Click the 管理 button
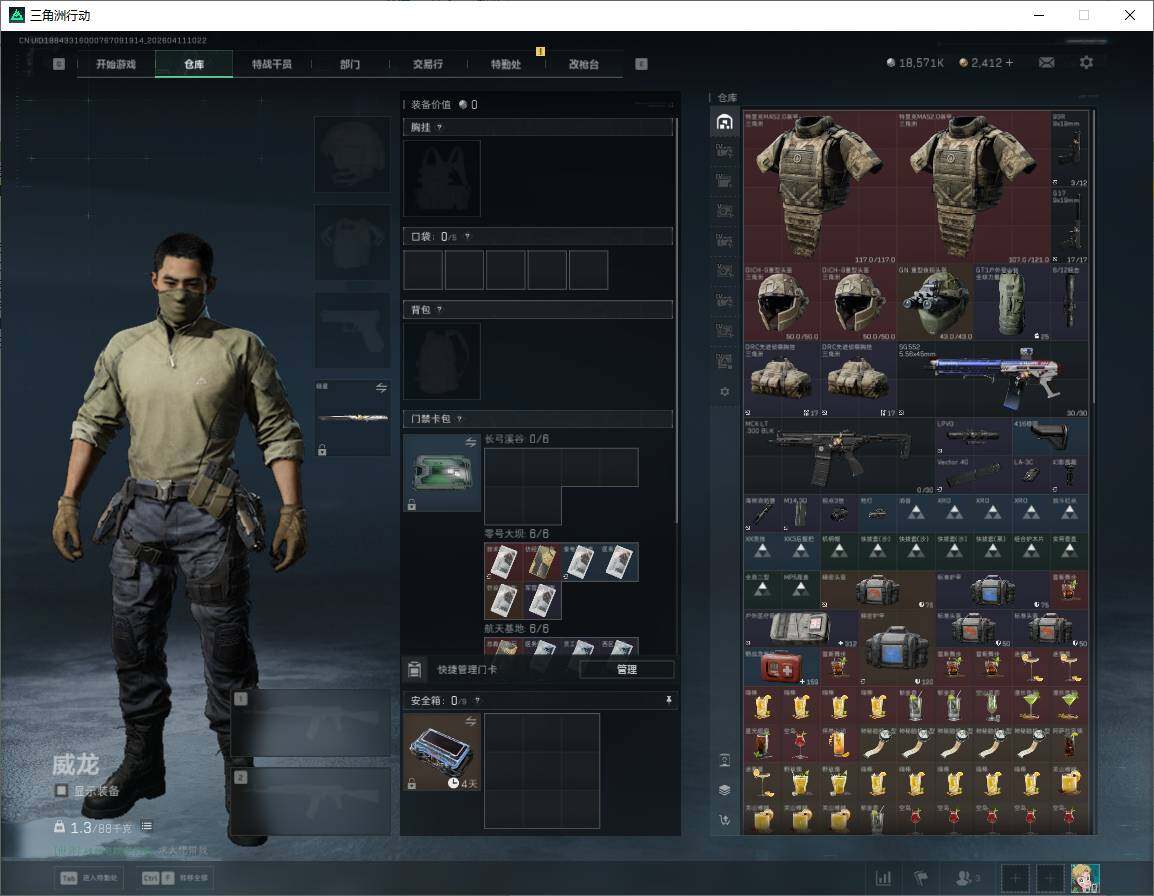The image size is (1154, 896). coord(626,669)
